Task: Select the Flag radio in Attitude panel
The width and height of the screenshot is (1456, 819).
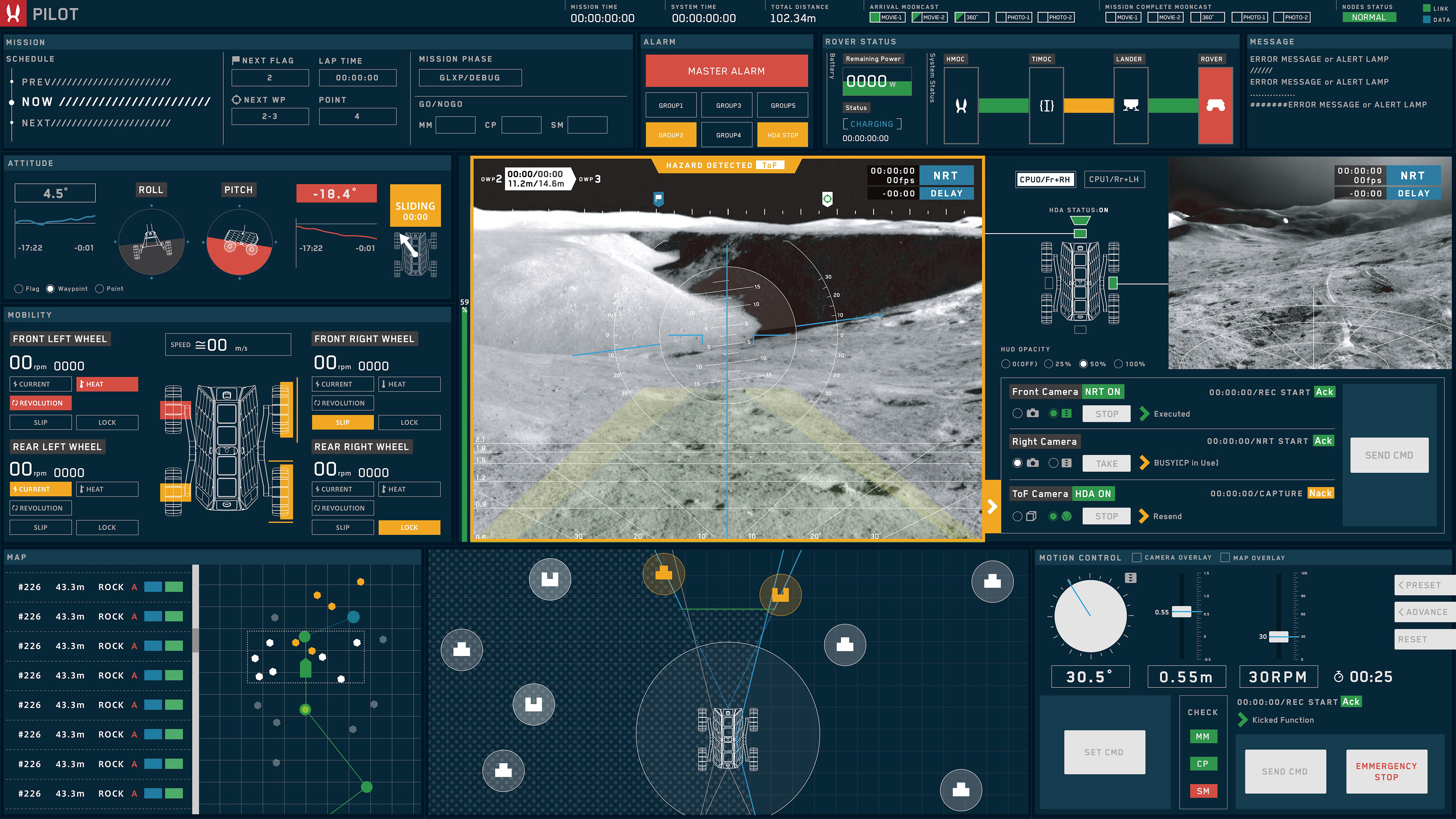Action: (x=19, y=289)
